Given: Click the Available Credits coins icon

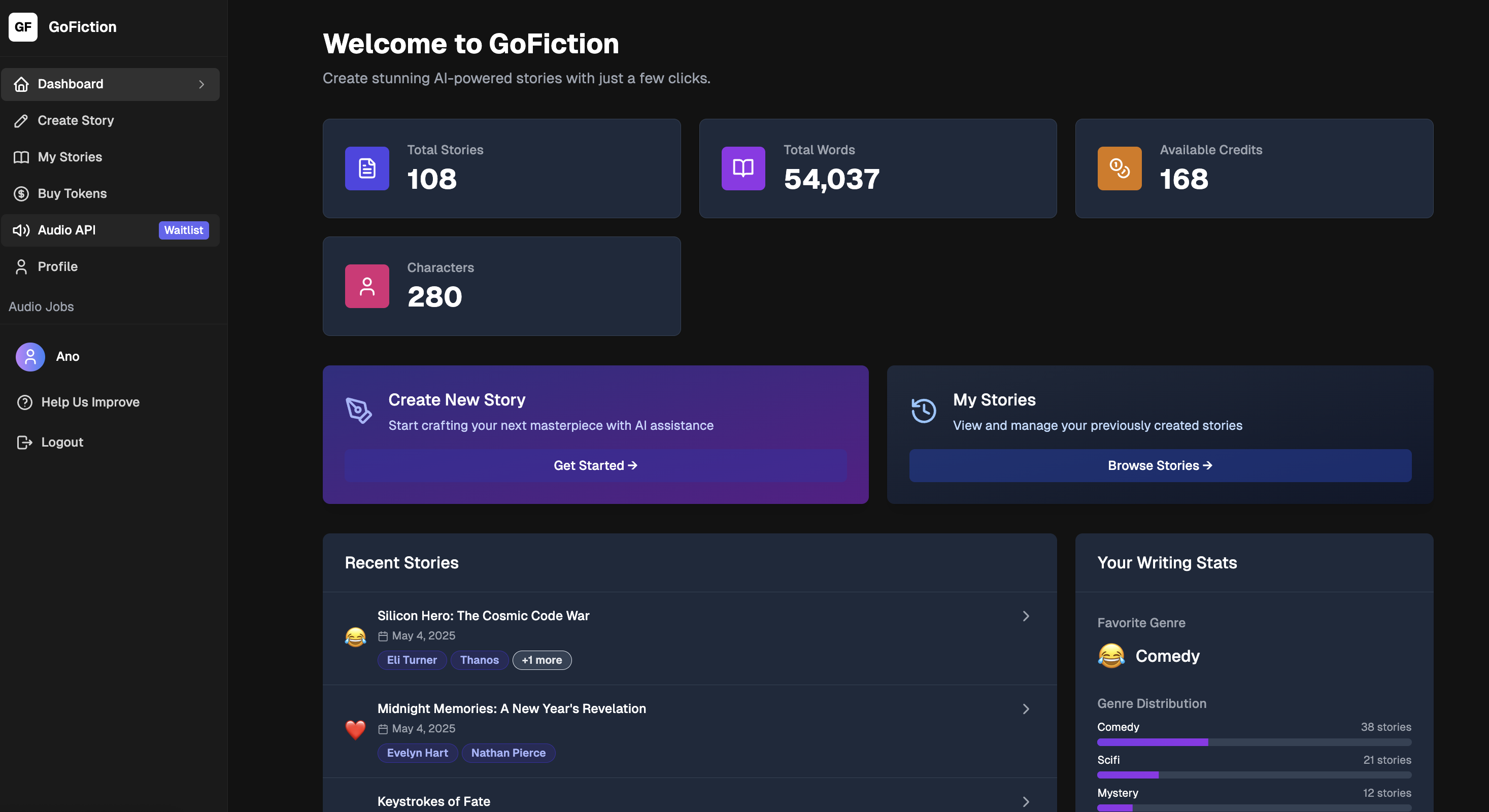Looking at the screenshot, I should (1119, 168).
